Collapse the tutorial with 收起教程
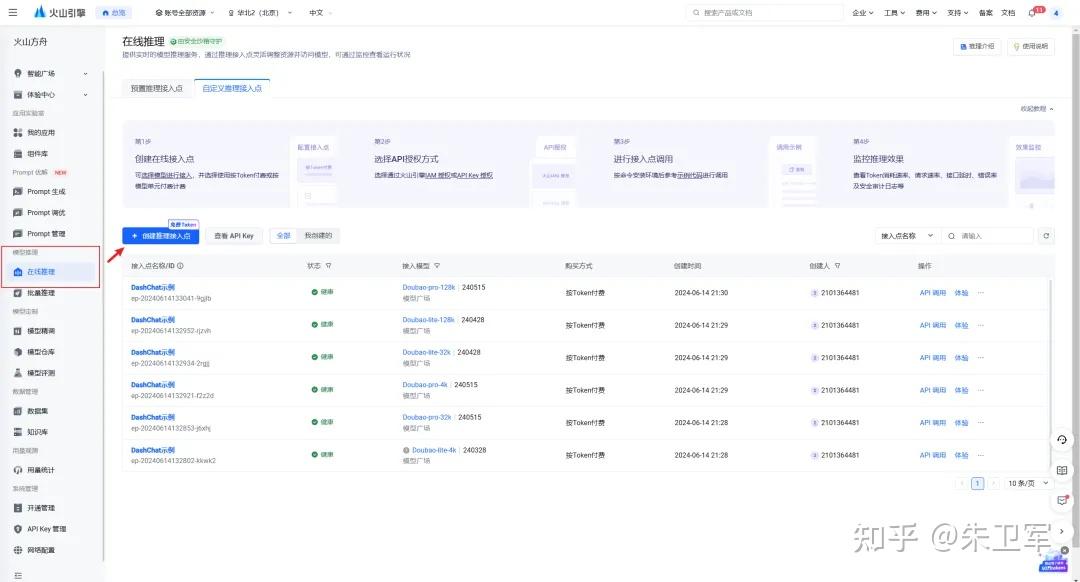 tap(1037, 109)
